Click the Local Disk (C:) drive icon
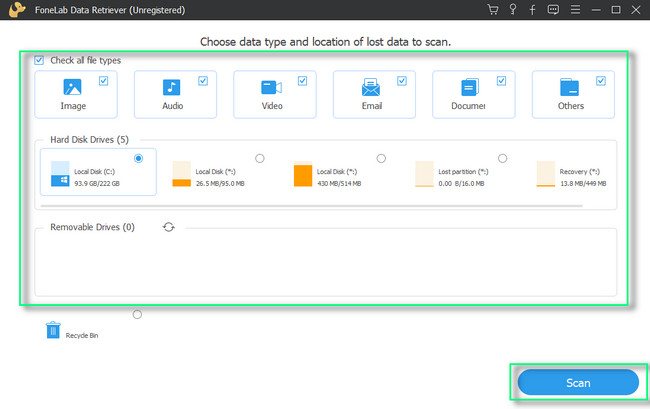Screen dimensions: 650x409 pos(60,174)
